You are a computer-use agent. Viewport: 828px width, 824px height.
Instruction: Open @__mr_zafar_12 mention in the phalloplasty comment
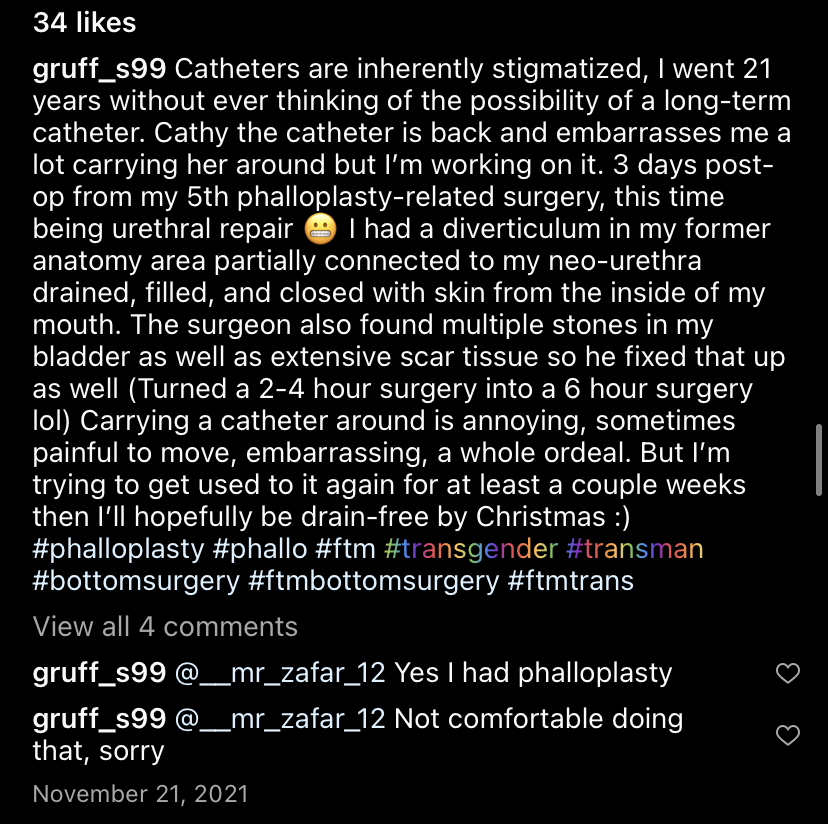[x=280, y=673]
